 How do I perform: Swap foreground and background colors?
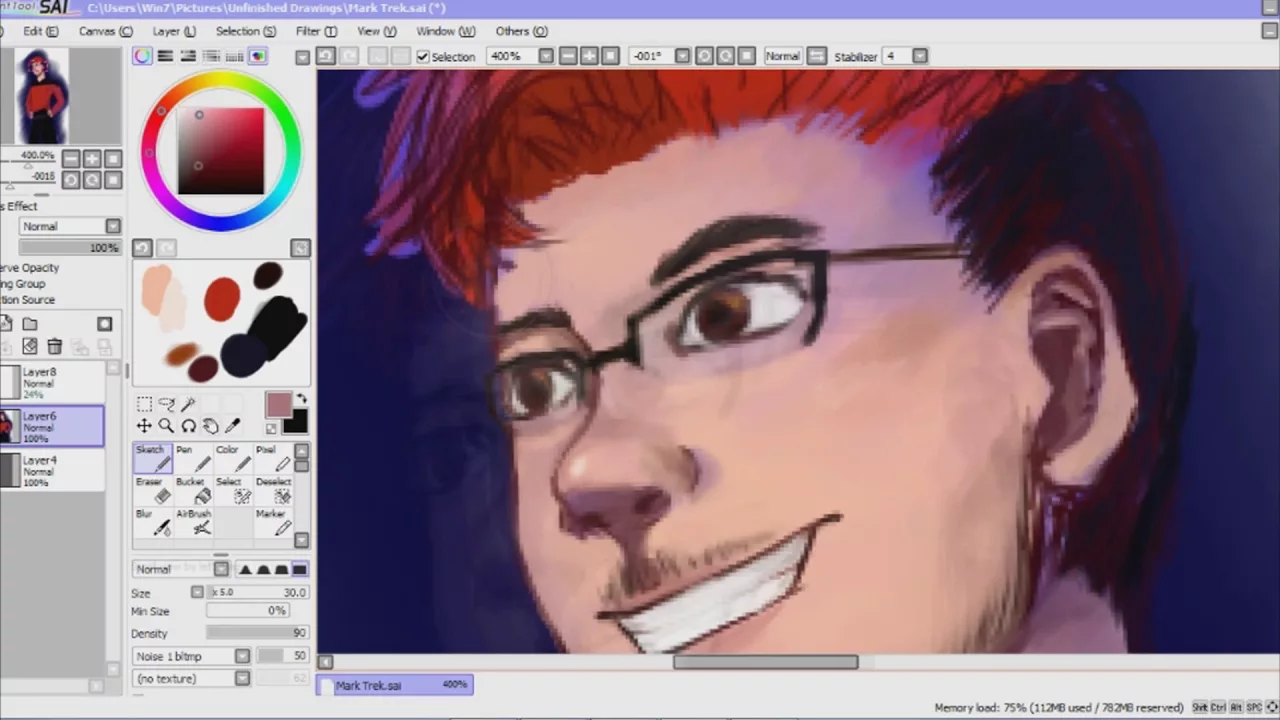[x=301, y=399]
